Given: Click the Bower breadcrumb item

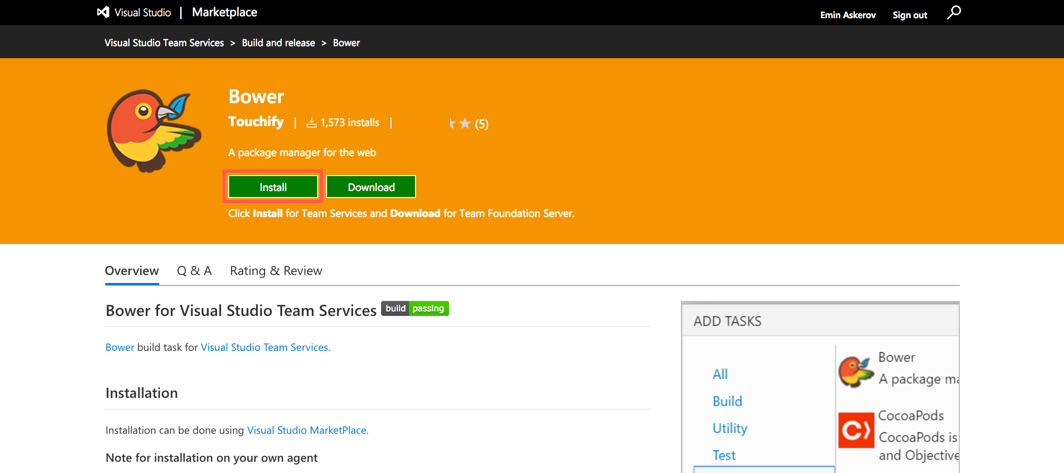Looking at the screenshot, I should tap(346, 43).
